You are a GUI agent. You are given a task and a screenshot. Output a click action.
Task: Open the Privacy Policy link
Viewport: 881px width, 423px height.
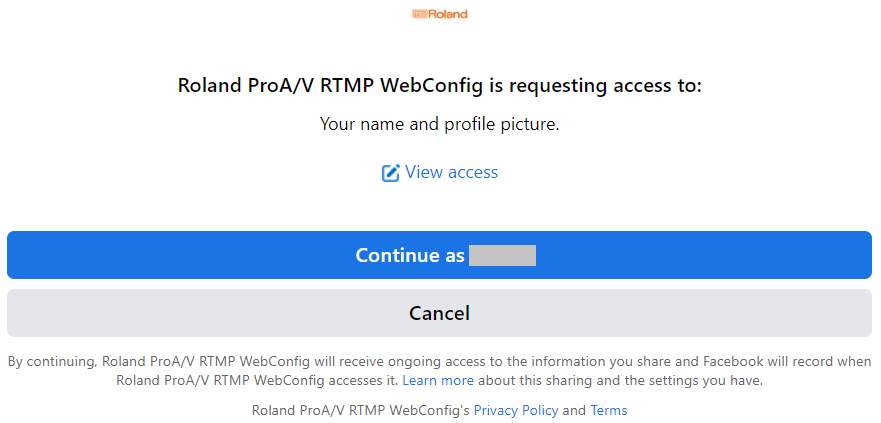pos(516,410)
